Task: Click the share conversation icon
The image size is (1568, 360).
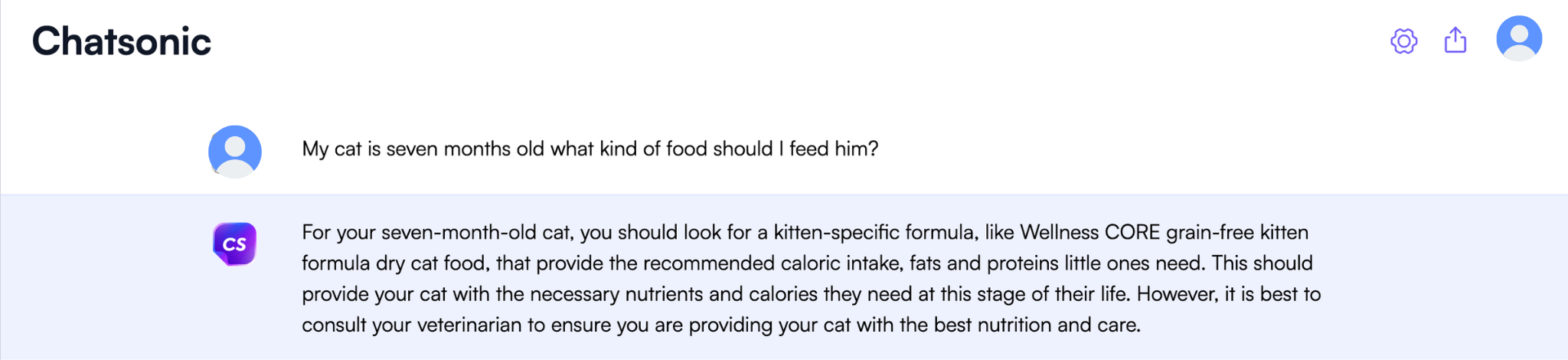Action: [x=1455, y=40]
